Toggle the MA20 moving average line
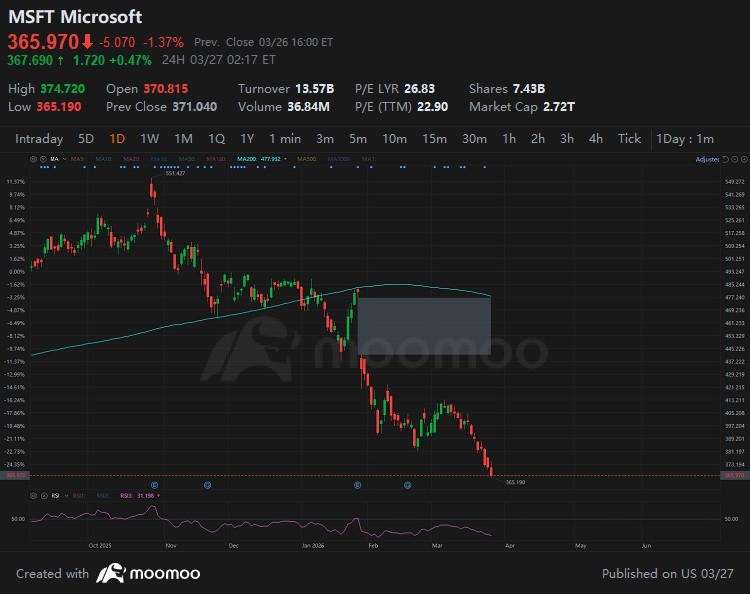750x594 pixels. (x=131, y=159)
